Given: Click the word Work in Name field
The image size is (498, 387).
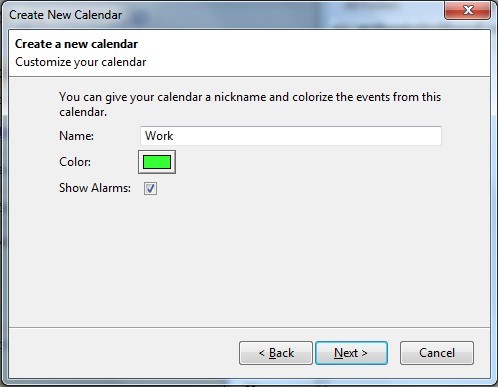Looking at the screenshot, I should coord(159,136).
